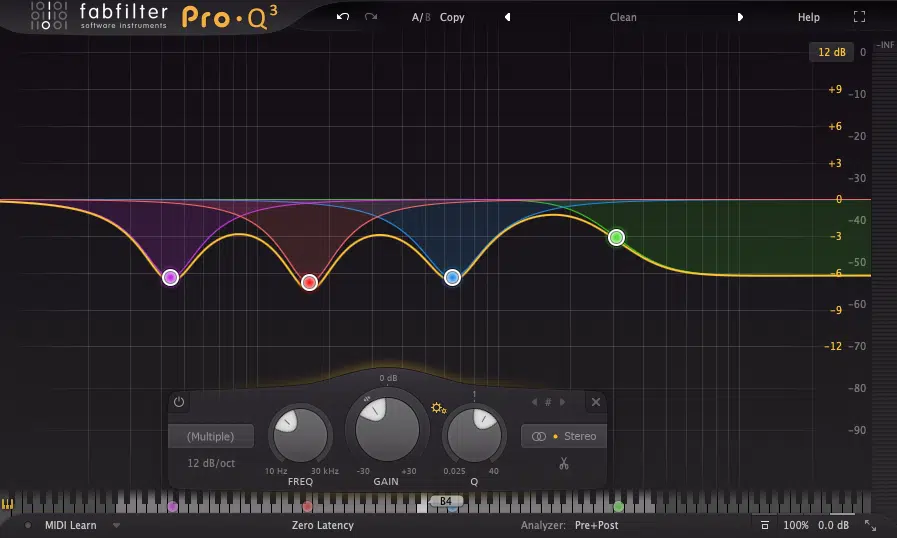Click the resize interface arrows icon
This screenshot has width=897, height=538.
(x=870, y=525)
